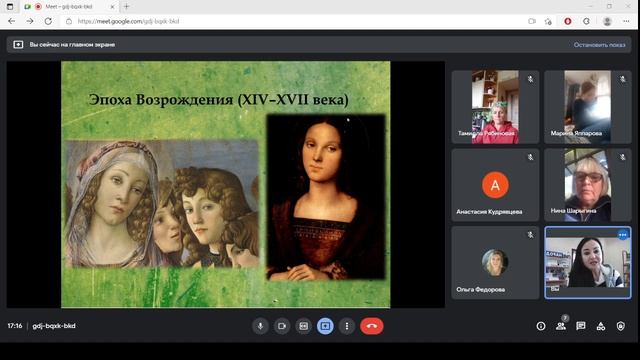
Task: Open the three-dot more options menu
Action: pos(347,326)
